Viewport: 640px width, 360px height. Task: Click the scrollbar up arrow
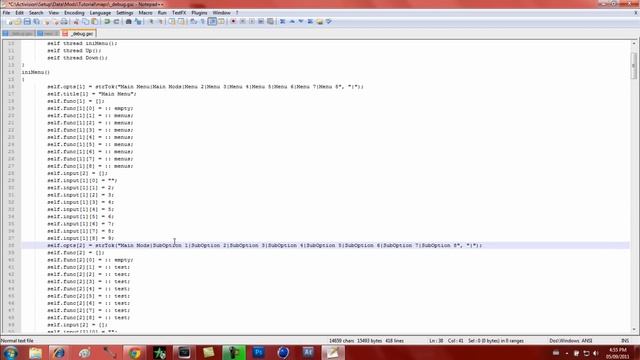coord(633,43)
